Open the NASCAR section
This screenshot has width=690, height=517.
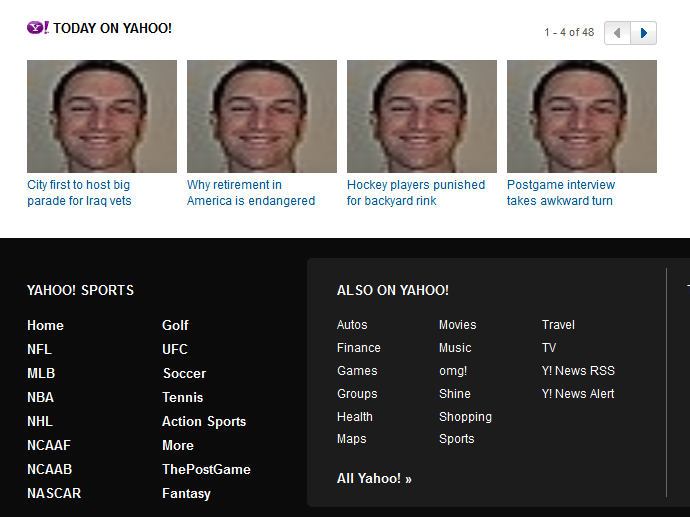pos(54,493)
